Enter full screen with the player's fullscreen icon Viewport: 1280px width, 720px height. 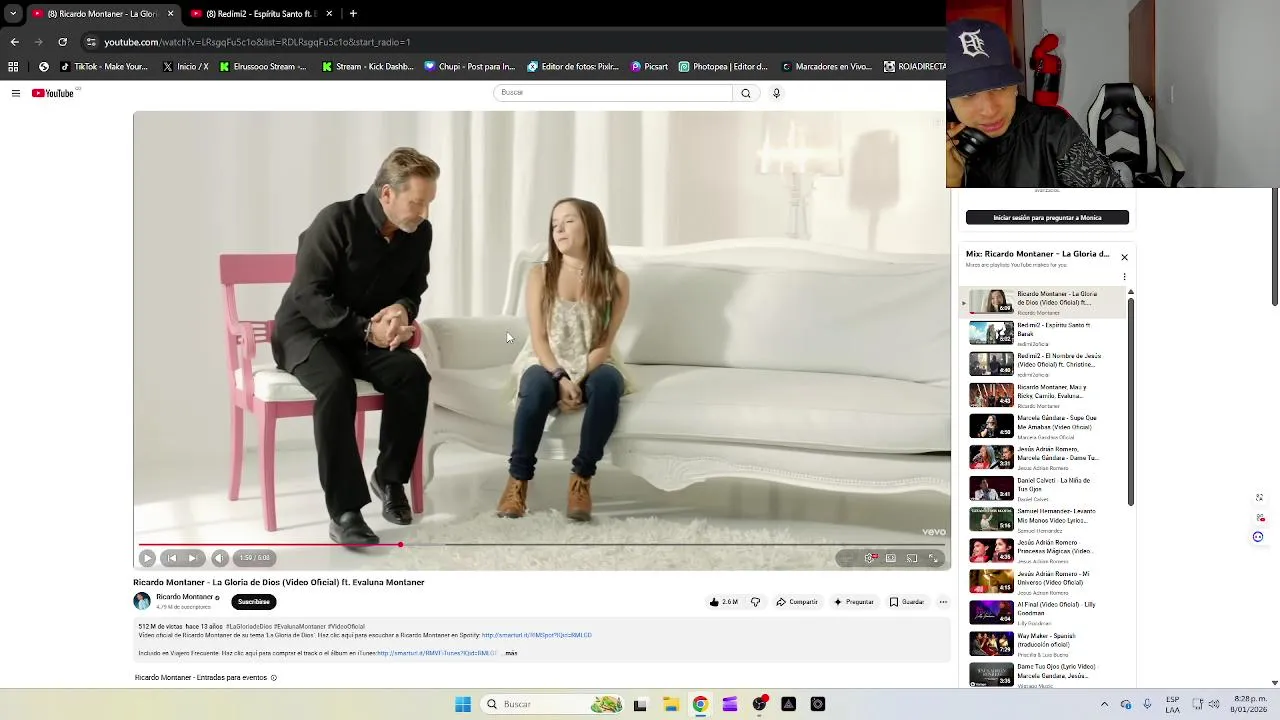(x=934, y=558)
